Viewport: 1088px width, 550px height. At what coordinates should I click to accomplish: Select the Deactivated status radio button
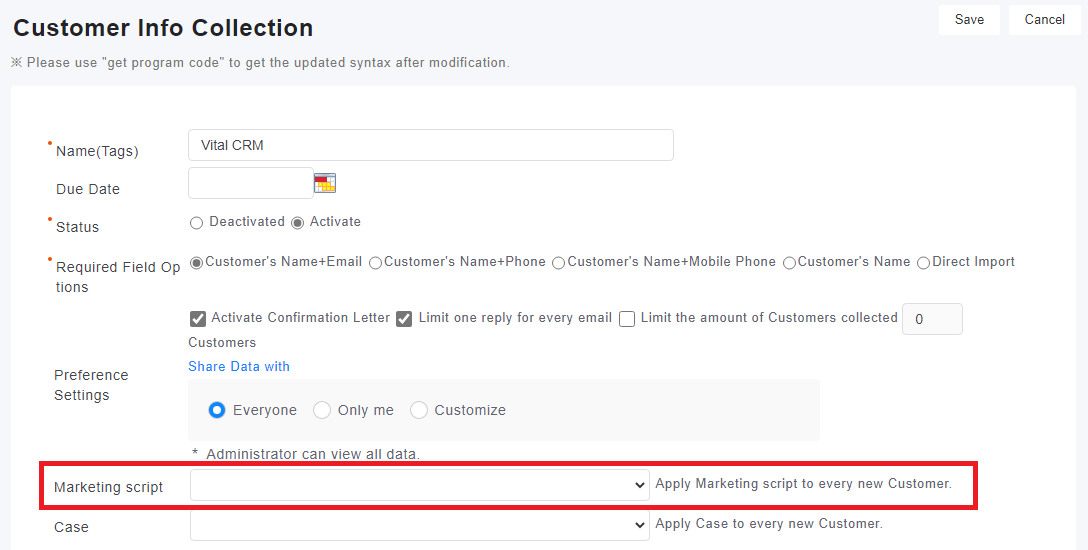pyautogui.click(x=197, y=223)
